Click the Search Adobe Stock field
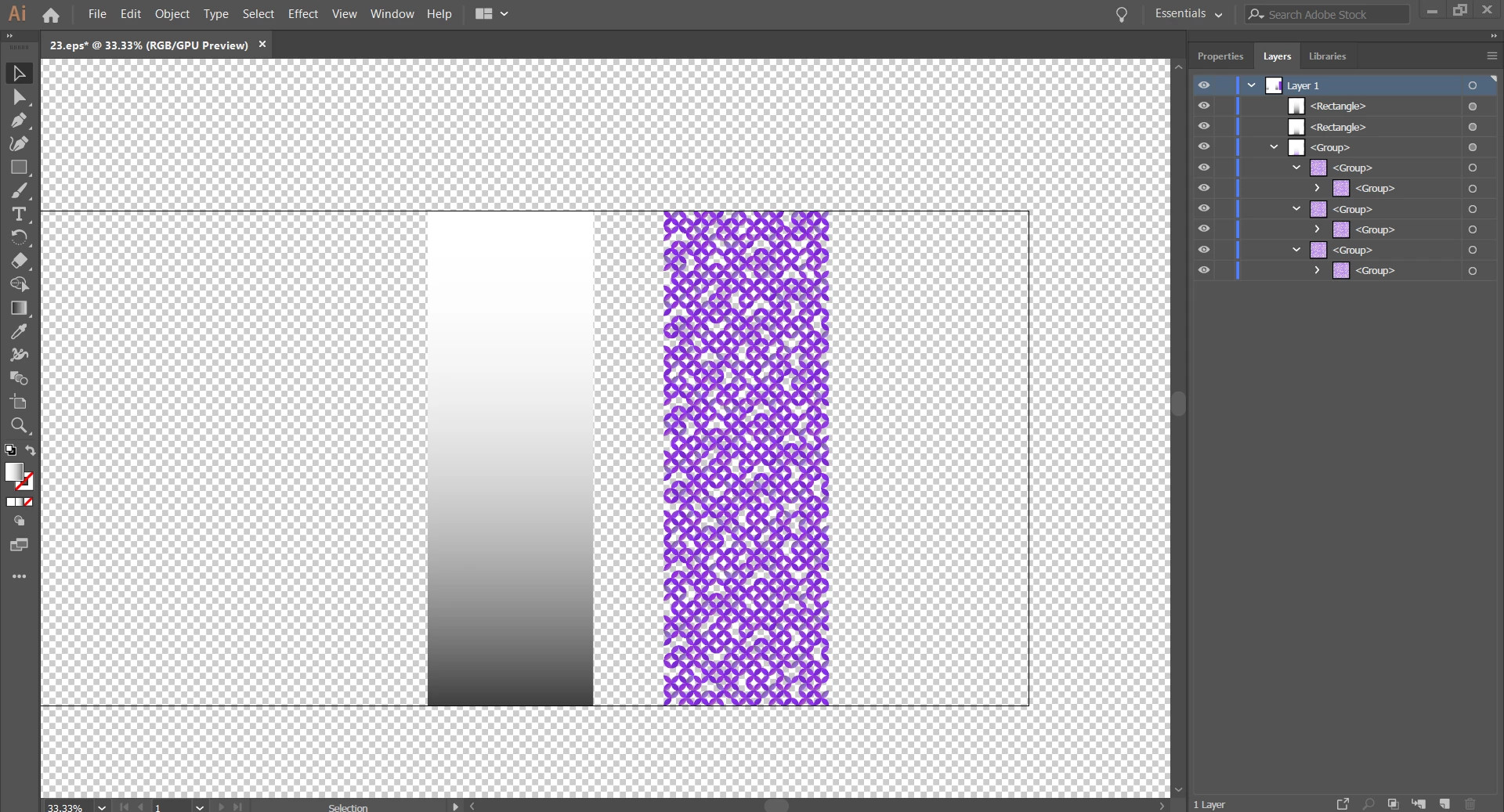 point(1327,14)
